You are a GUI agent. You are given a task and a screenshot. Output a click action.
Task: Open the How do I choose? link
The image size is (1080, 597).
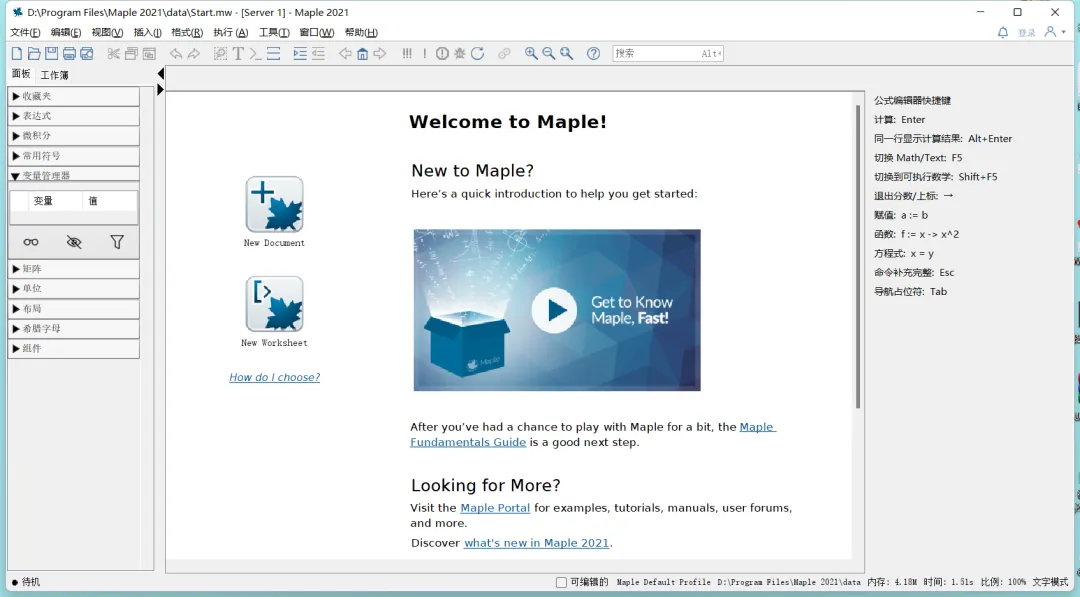click(x=274, y=377)
